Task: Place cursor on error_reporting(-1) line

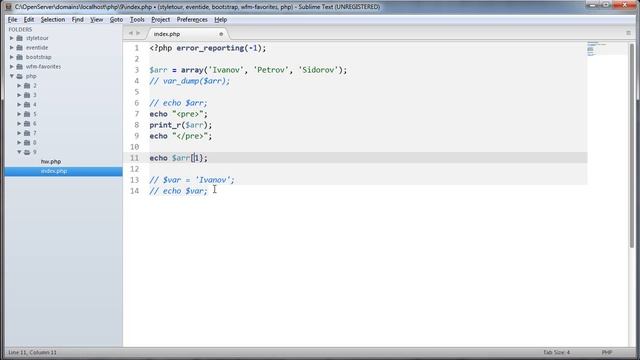Action: (208, 48)
